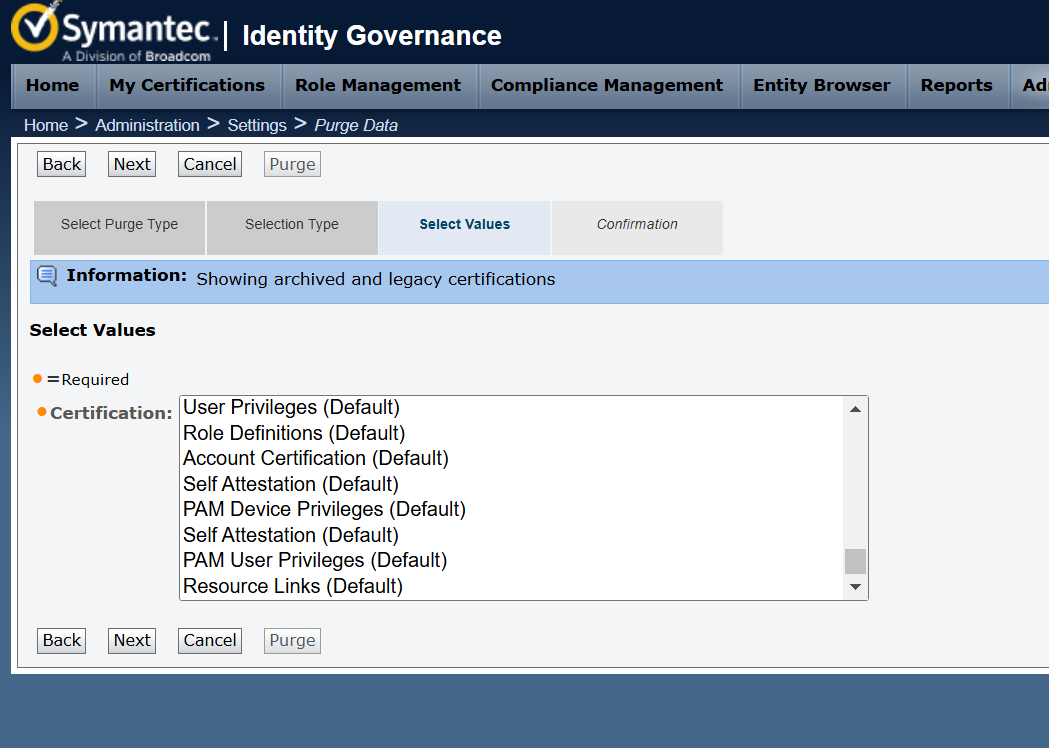Screen dimensions: 1049x748
Task: Go to the Select Purge Type step
Action: point(119,225)
